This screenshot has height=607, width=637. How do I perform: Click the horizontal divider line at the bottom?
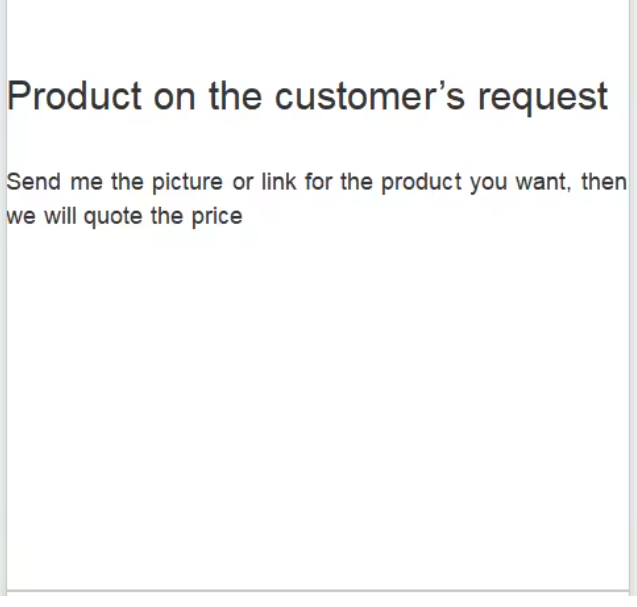pyautogui.click(x=318, y=592)
